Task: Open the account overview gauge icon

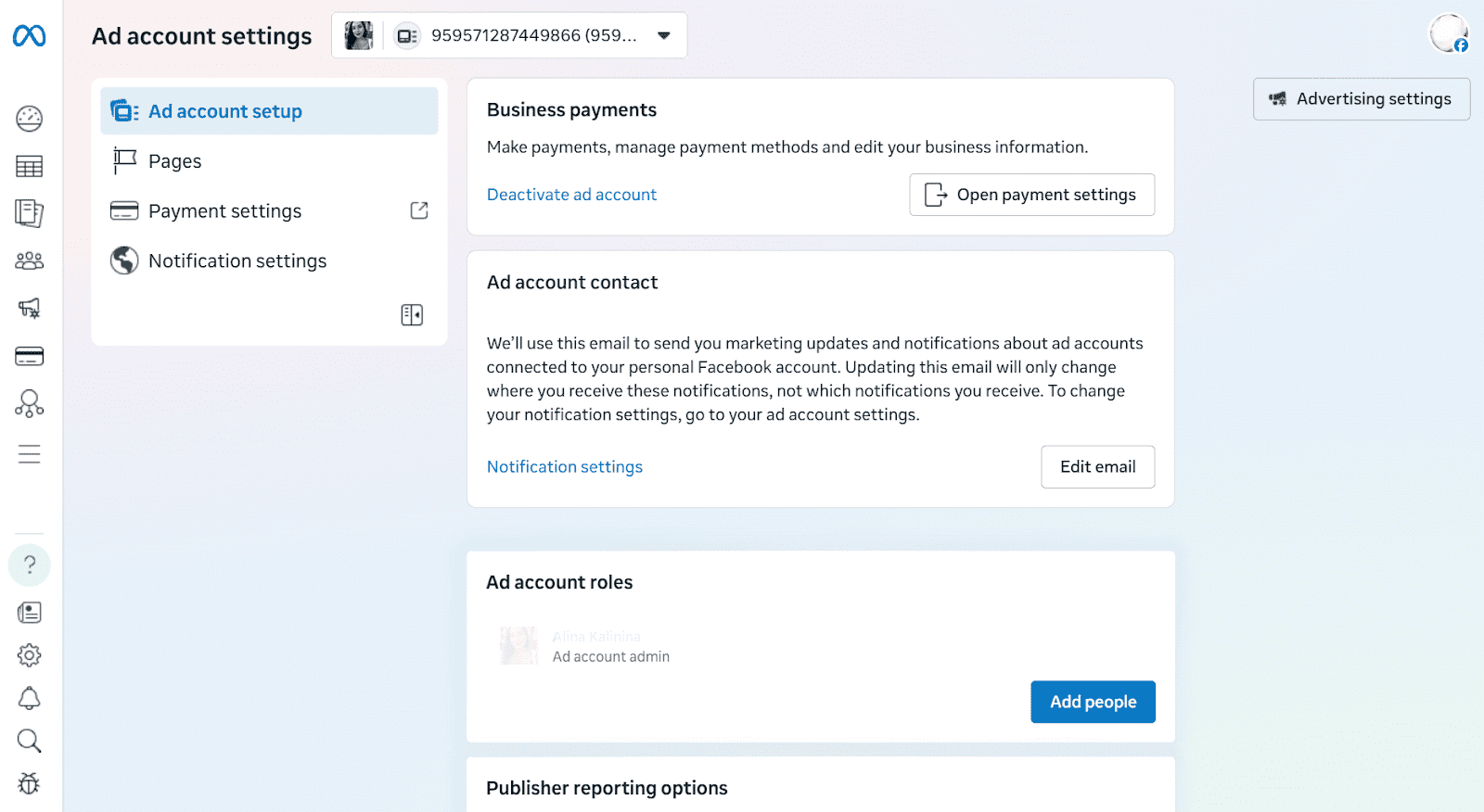Action: point(29,119)
